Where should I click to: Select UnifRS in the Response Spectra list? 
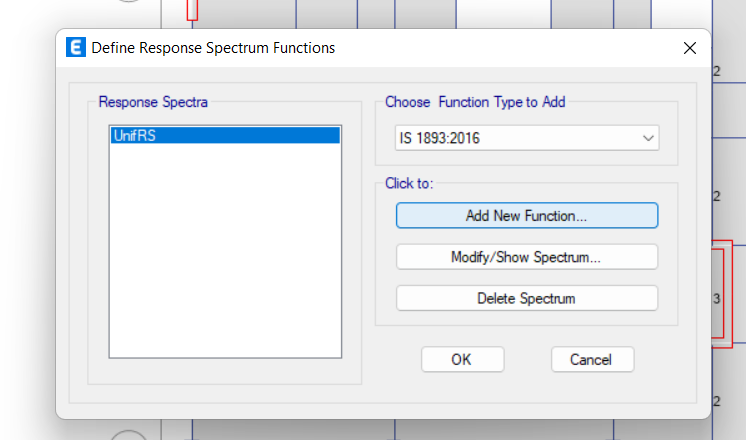click(x=225, y=136)
